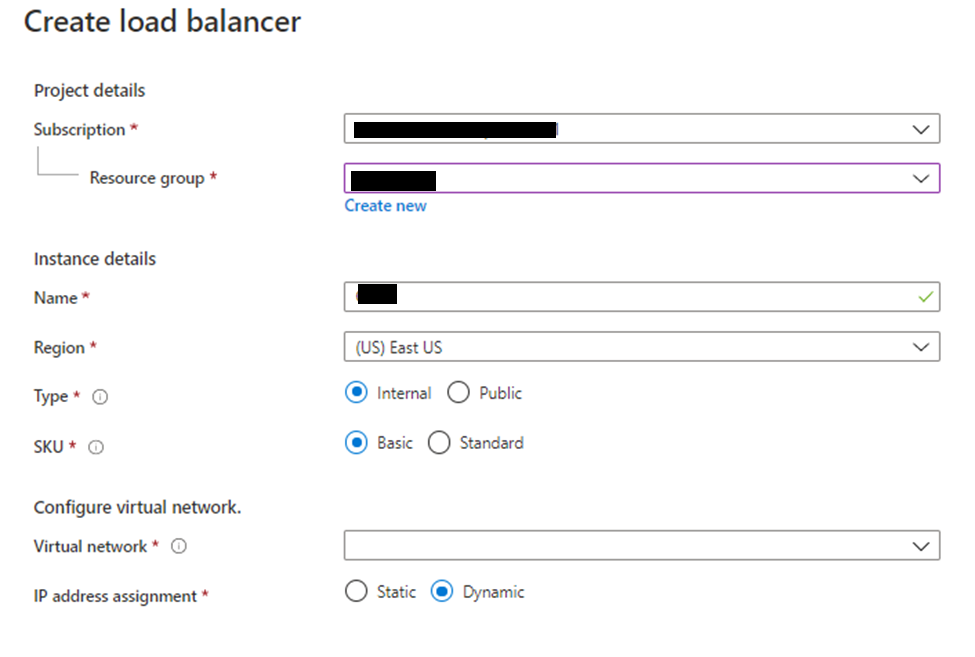
Task: Open the Subscription dropdown
Action: click(642, 129)
